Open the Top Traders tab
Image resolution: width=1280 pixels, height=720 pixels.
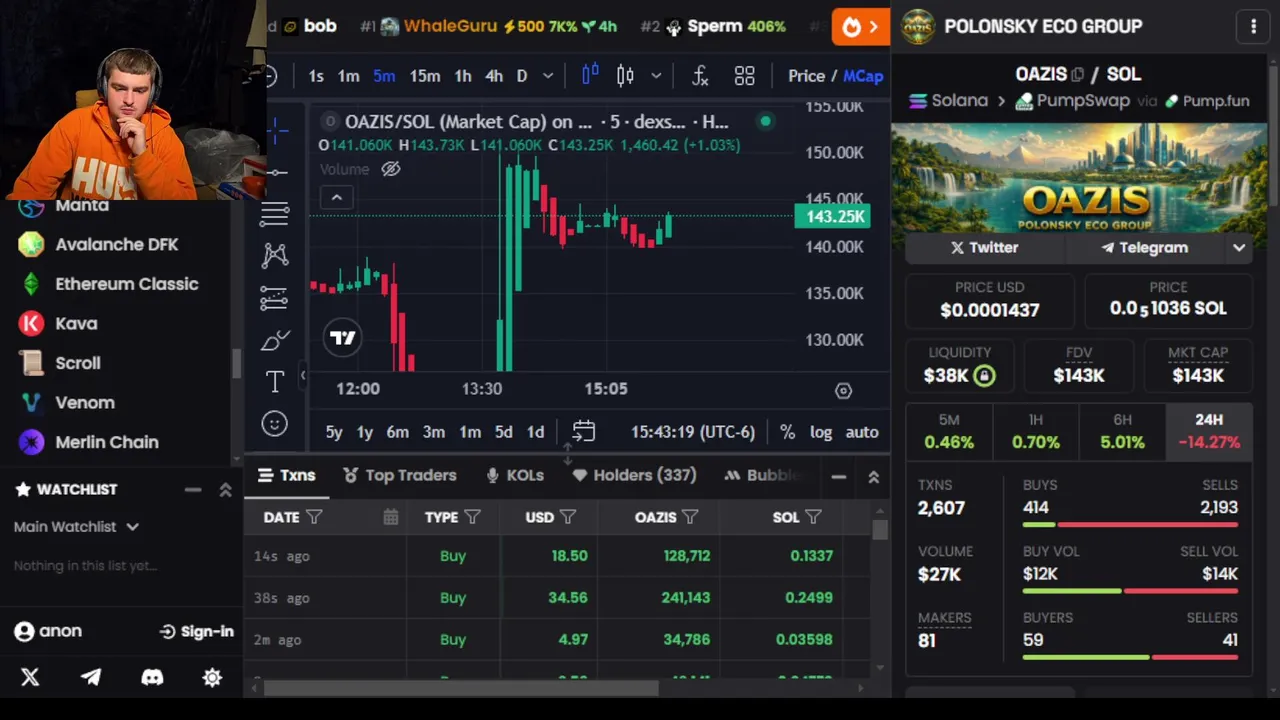point(399,475)
